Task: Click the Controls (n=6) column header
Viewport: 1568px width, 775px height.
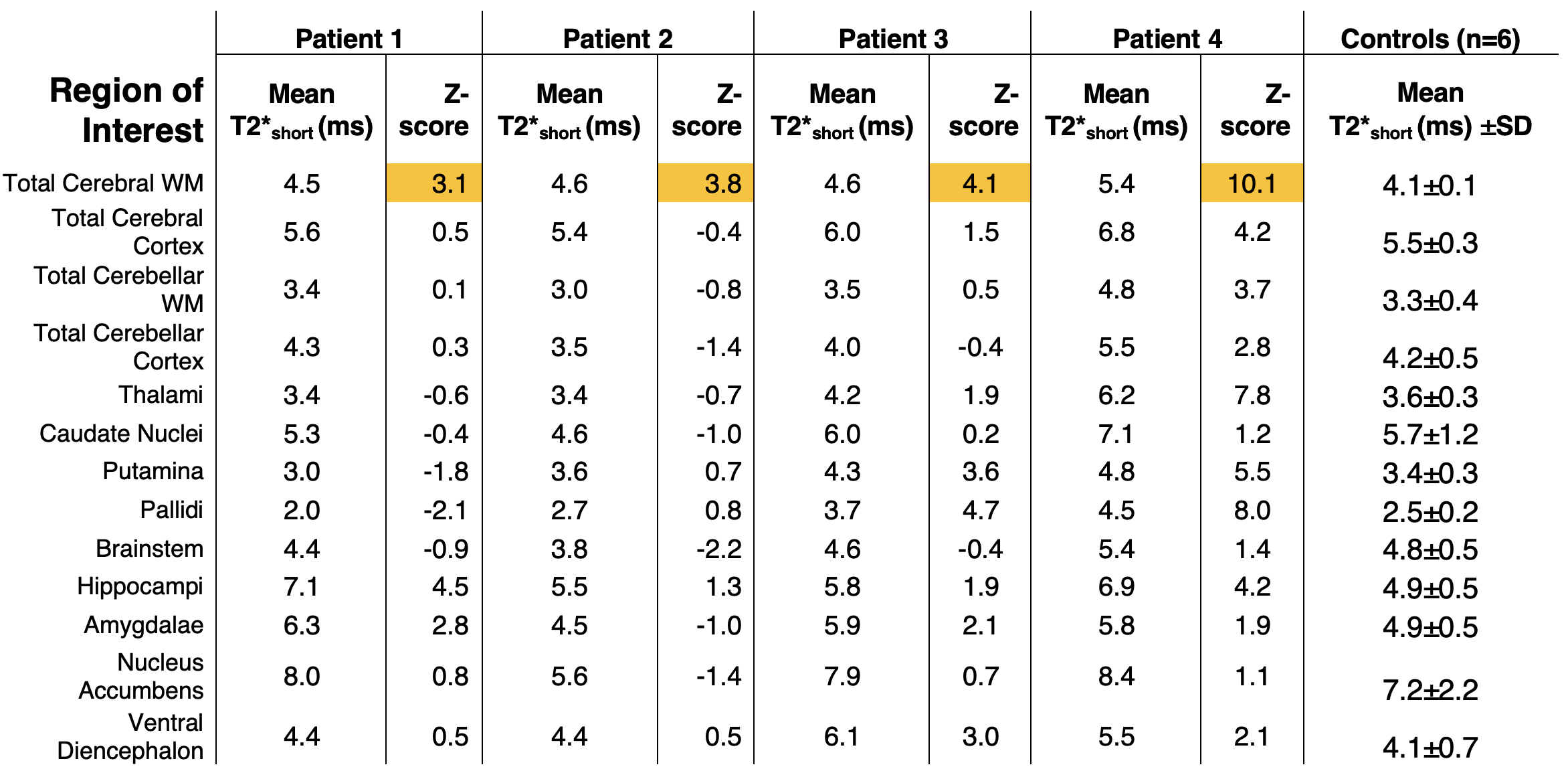Action: (x=1430, y=39)
